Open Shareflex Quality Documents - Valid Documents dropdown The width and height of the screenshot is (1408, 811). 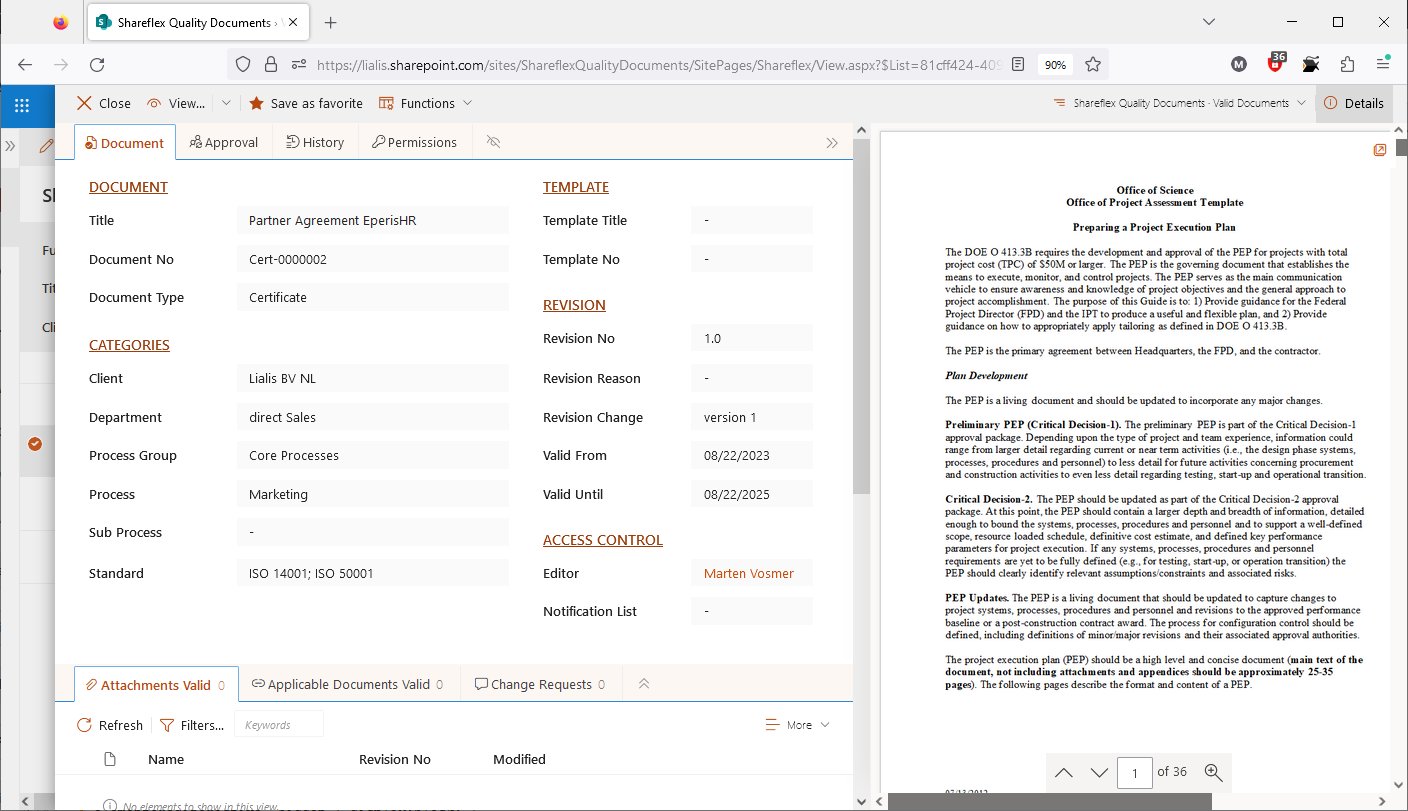coord(1179,103)
